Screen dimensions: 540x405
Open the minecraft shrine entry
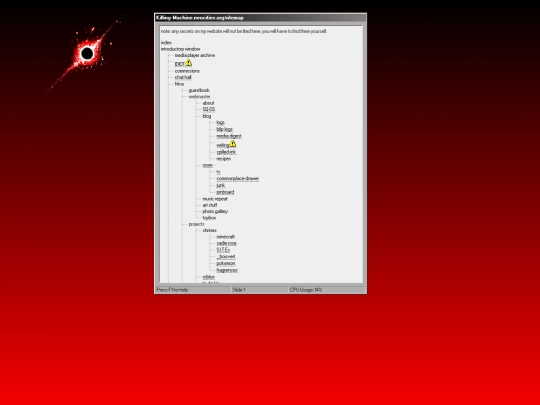coord(226,237)
